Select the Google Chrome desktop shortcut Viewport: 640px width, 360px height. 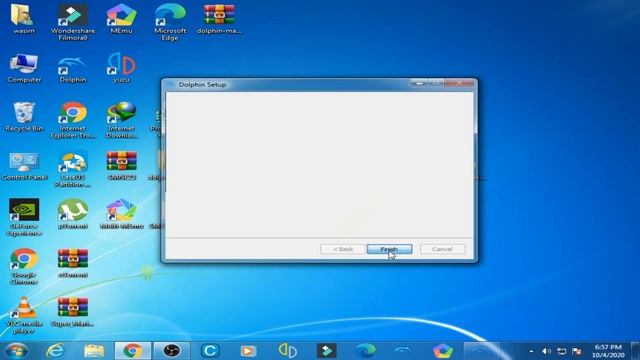coord(24,266)
